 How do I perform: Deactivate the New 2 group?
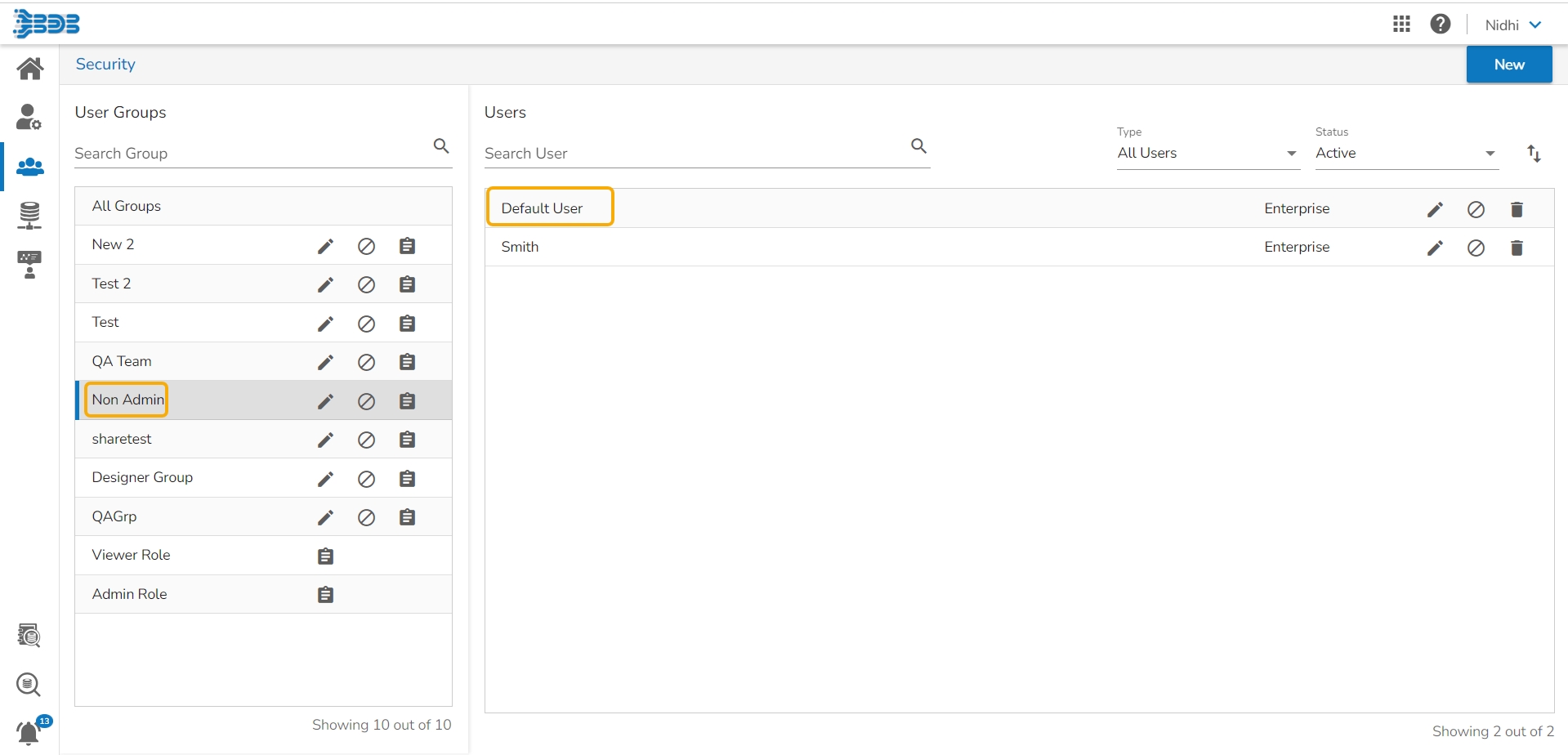(x=366, y=246)
